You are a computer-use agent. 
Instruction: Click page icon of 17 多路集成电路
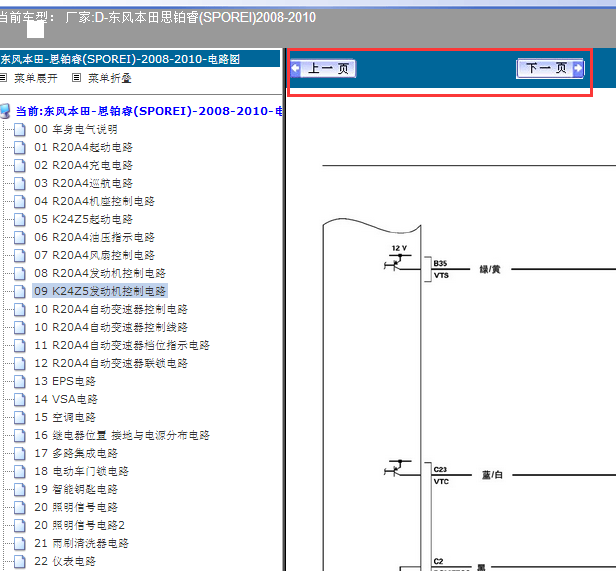point(20,453)
